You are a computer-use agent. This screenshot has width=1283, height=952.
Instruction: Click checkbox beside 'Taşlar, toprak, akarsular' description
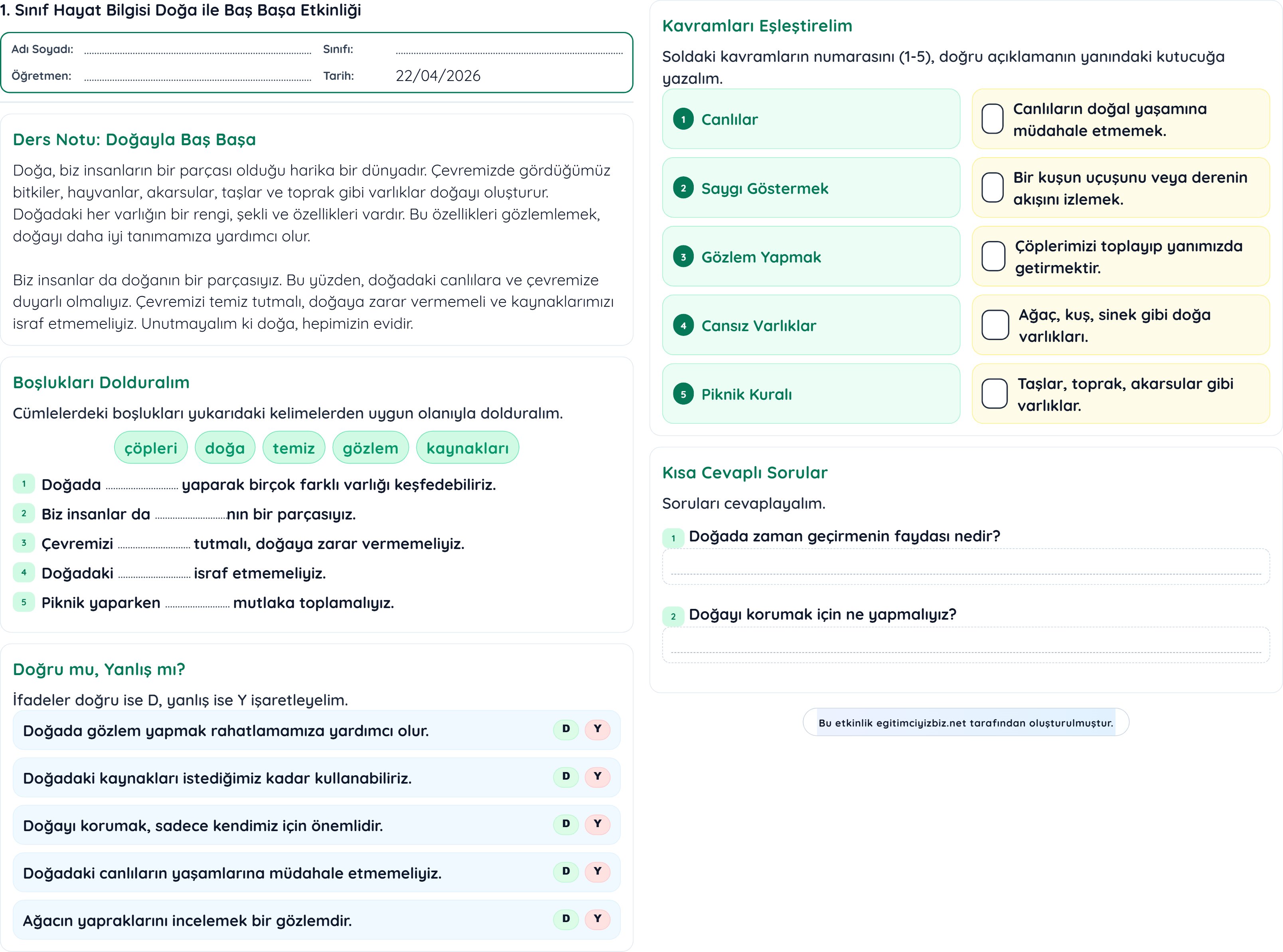pos(995,393)
